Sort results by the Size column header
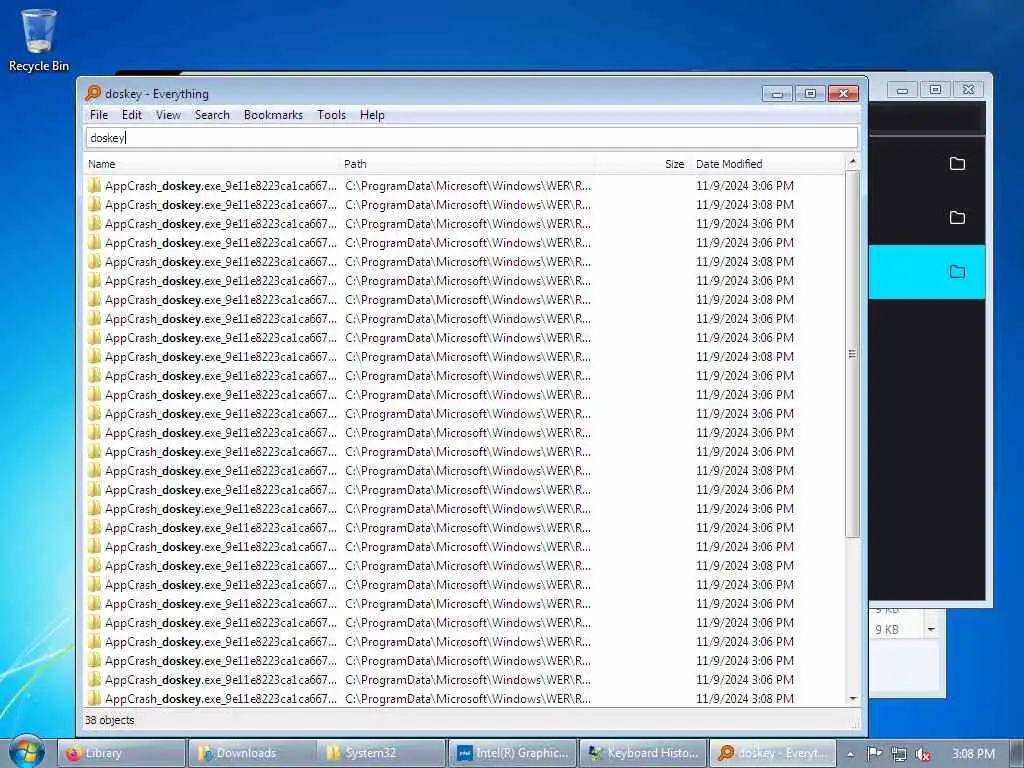The height and width of the screenshot is (768, 1024). pos(643,164)
